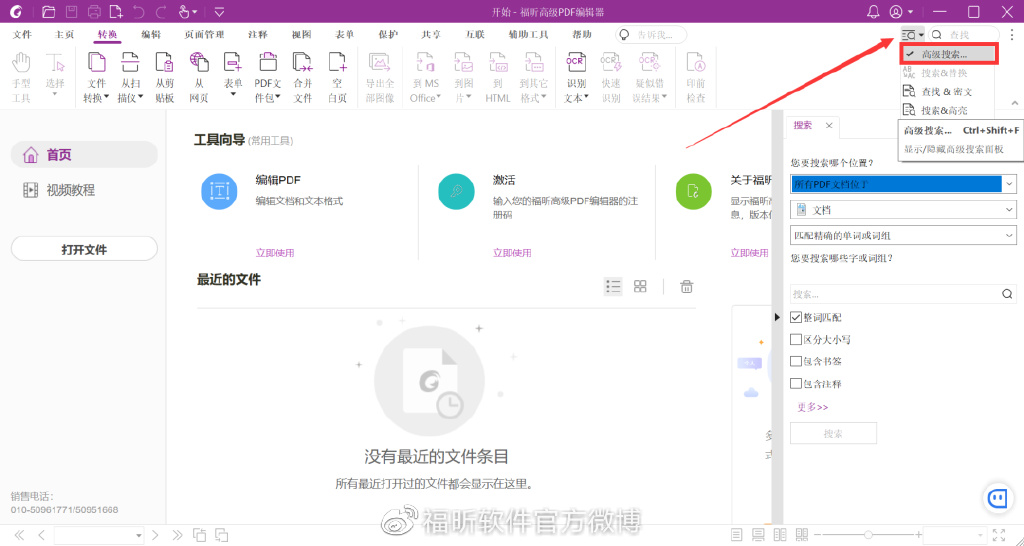
Task: Open the File (文件) menu tab
Action: pyautogui.click(x=22, y=35)
